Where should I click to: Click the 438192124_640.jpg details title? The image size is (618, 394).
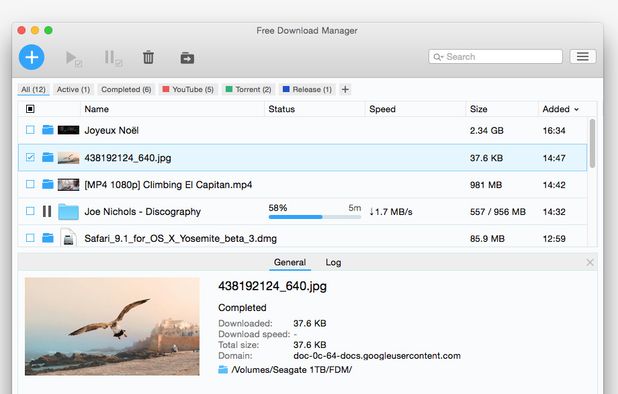pyautogui.click(x=272, y=286)
